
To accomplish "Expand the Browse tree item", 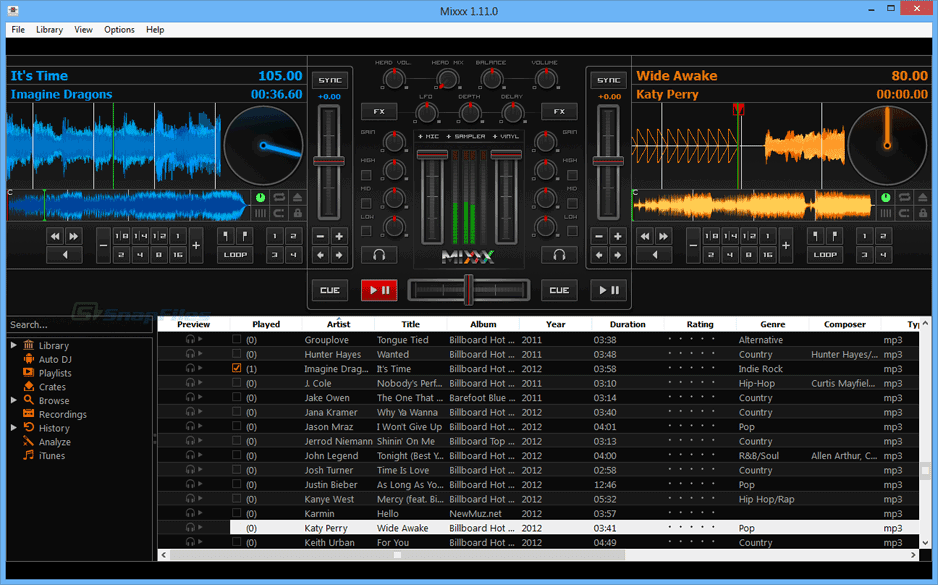I will click(x=13, y=401).
